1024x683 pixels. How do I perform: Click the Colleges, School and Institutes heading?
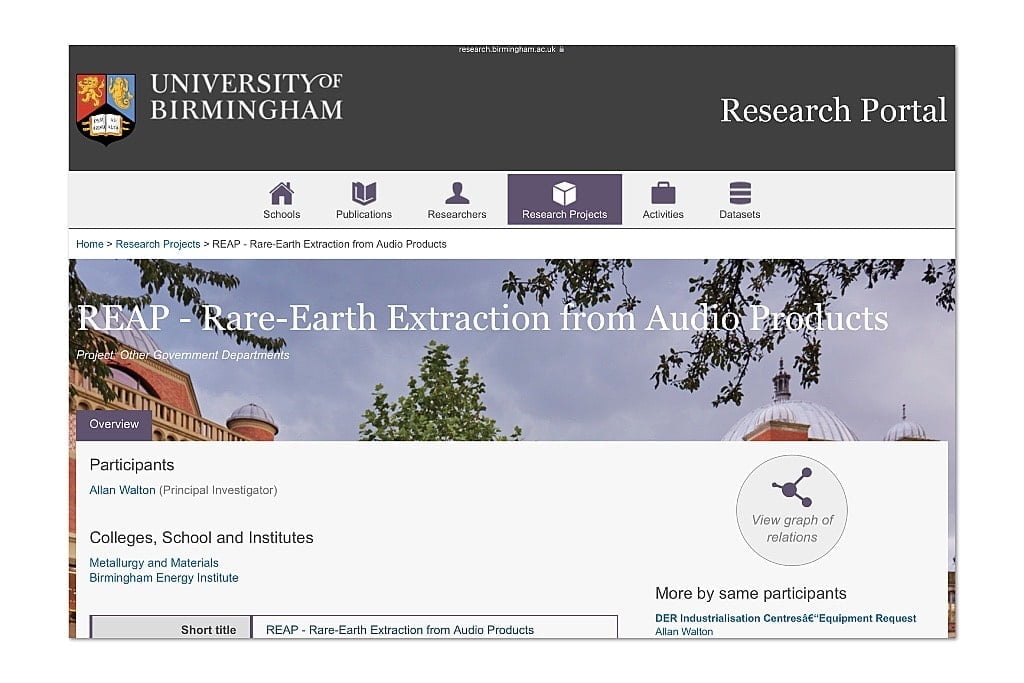201,537
